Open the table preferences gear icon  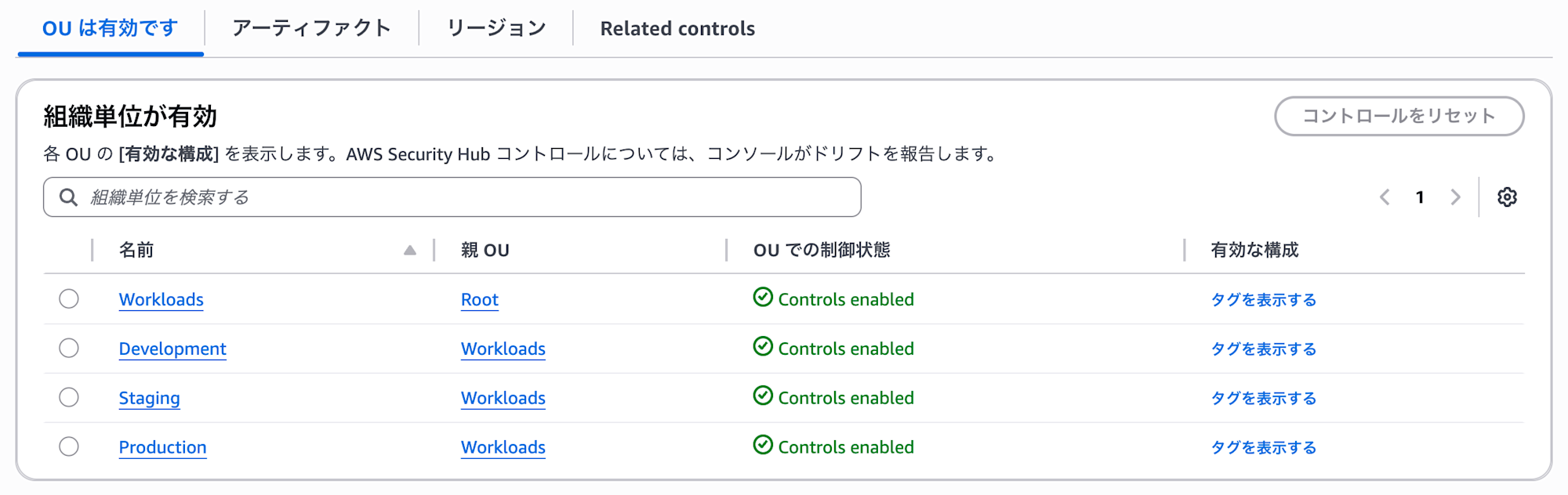pyautogui.click(x=1506, y=197)
